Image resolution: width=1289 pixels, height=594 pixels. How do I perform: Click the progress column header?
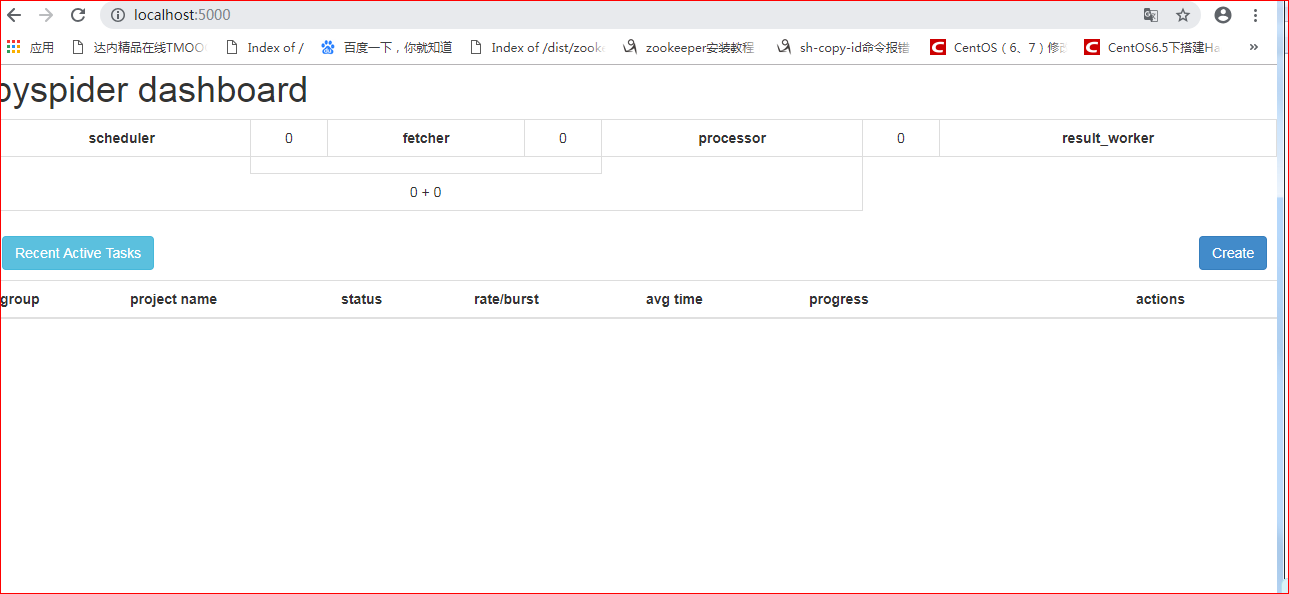(838, 298)
